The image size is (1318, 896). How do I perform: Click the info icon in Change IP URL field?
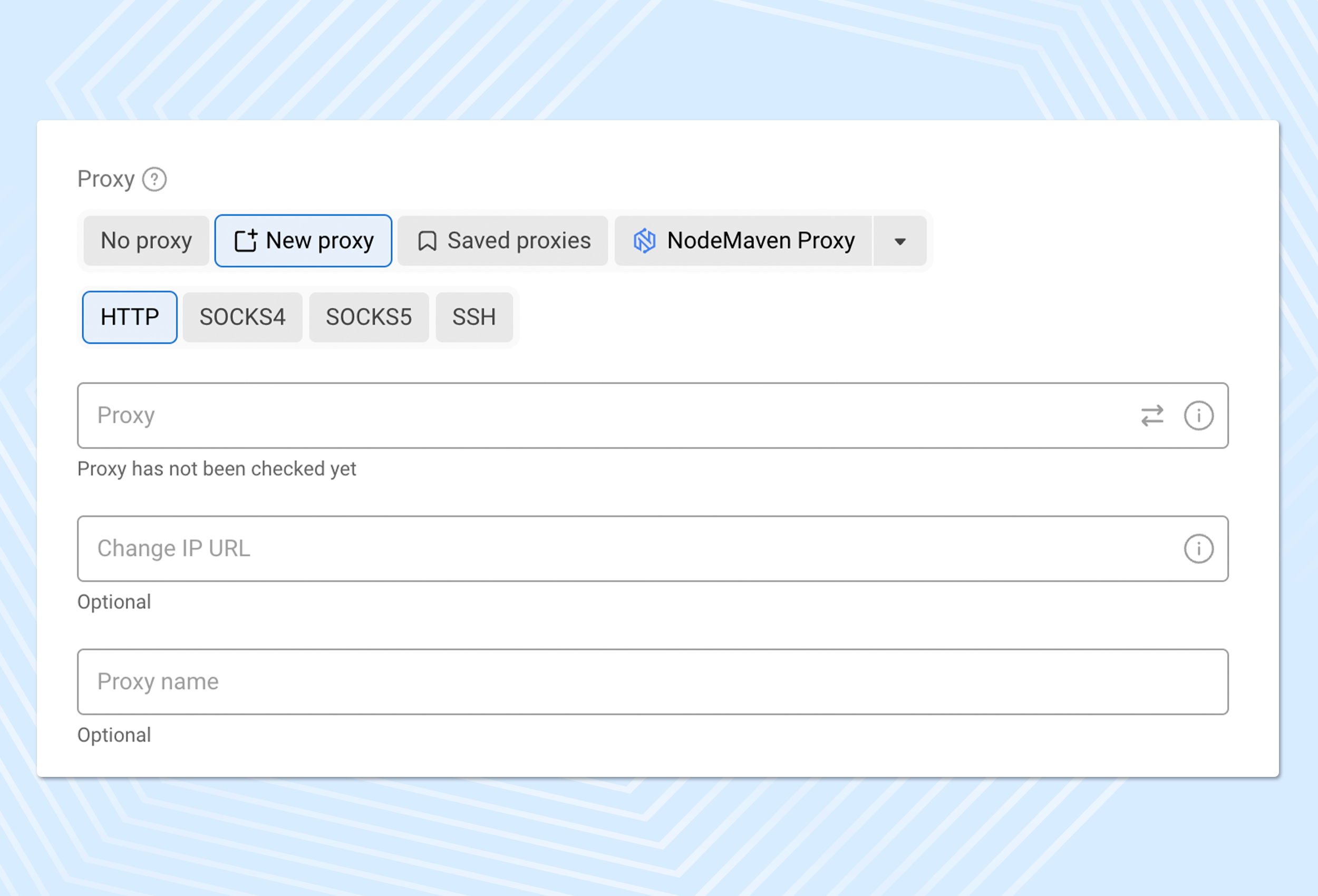tap(1198, 548)
